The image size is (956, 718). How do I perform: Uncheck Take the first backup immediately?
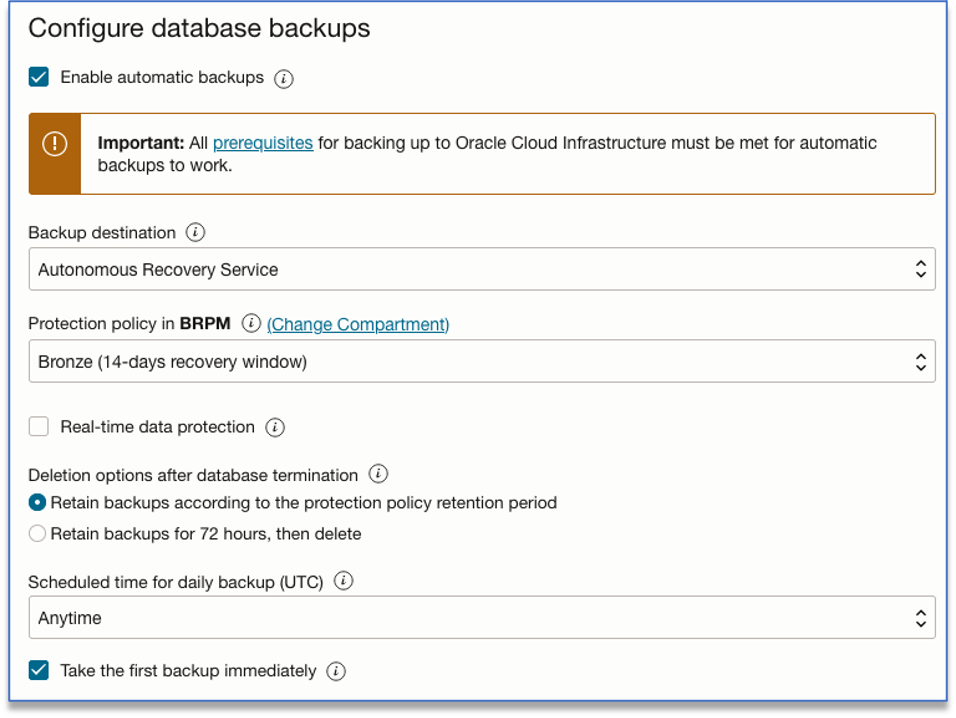click(39, 671)
